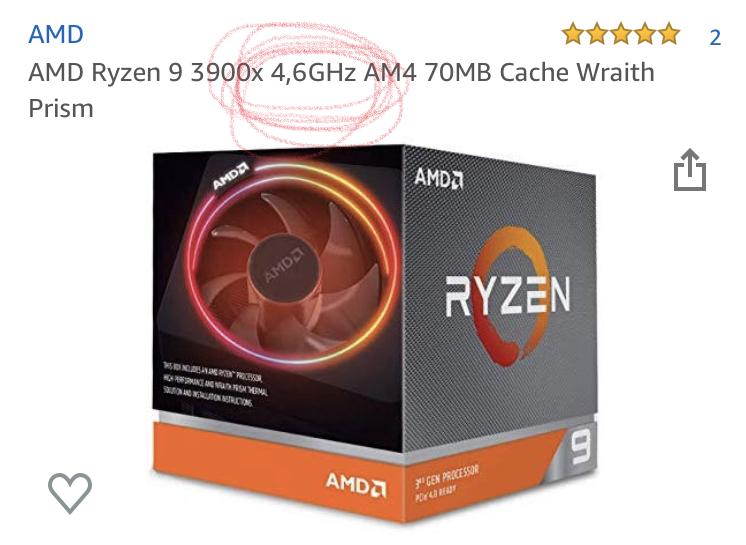Click the red scribbled circle annotation

(307, 88)
